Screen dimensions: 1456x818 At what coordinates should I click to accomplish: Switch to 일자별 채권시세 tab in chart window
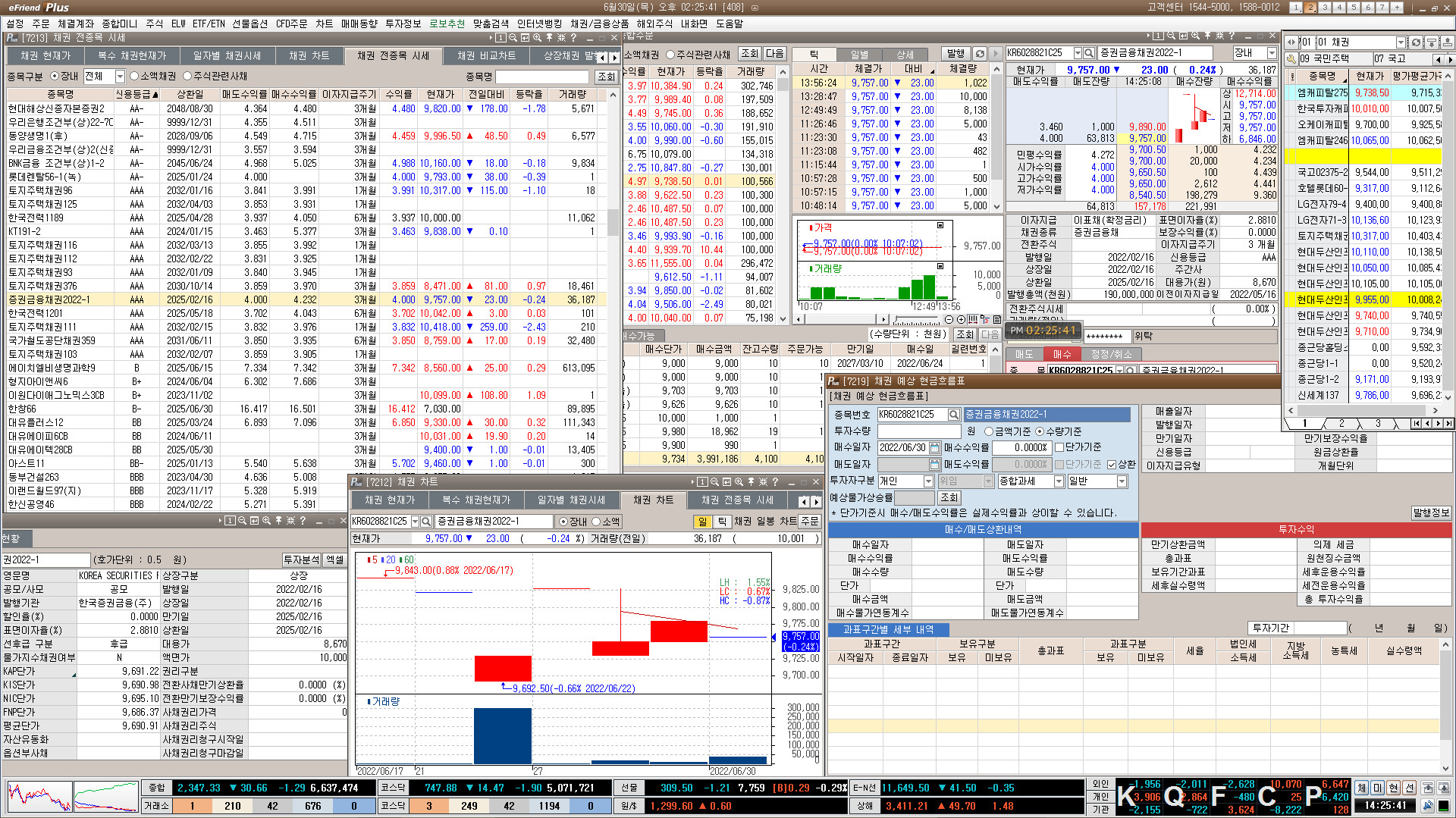pyautogui.click(x=571, y=500)
